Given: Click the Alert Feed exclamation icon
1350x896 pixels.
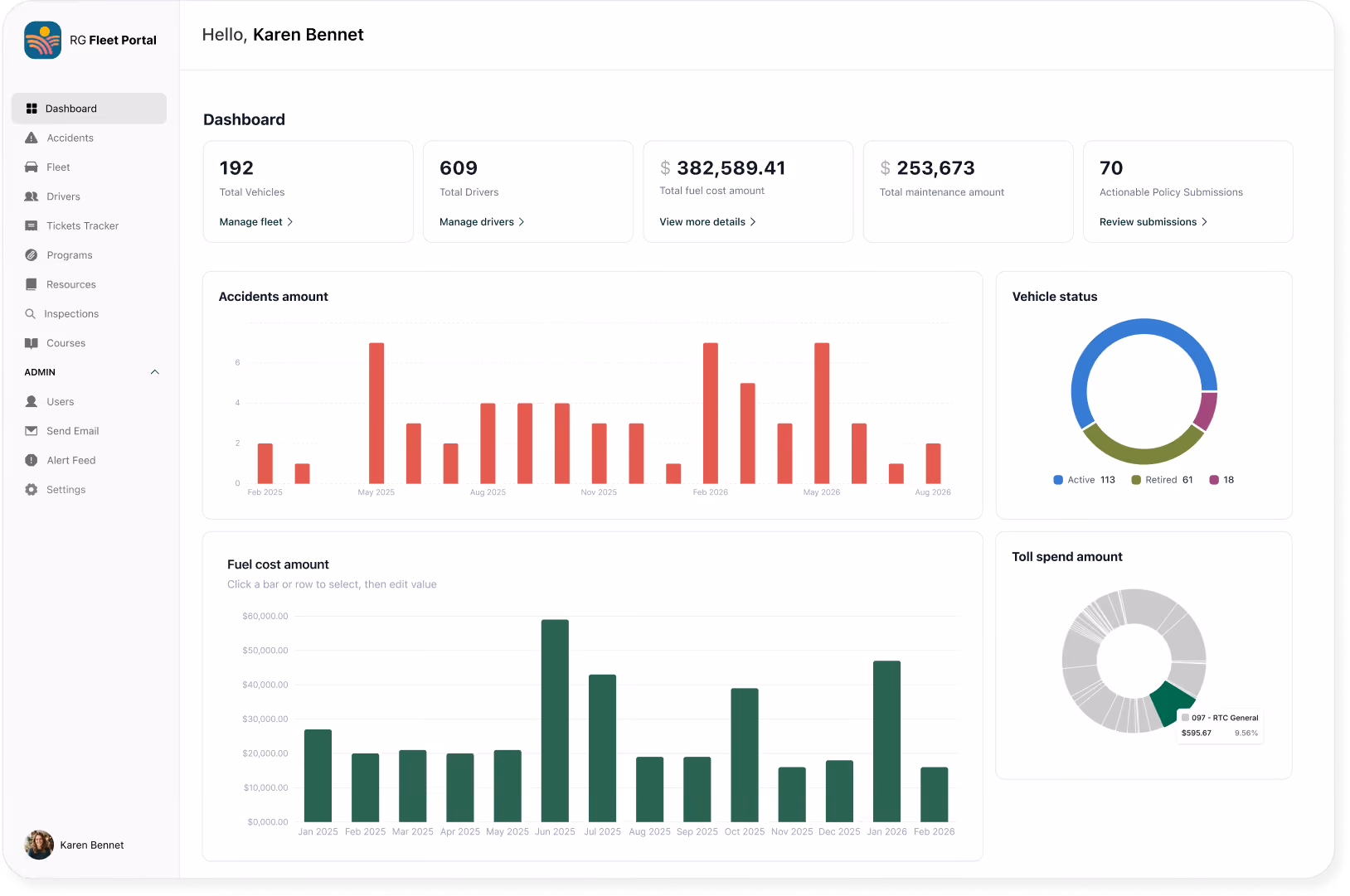Looking at the screenshot, I should click(32, 460).
